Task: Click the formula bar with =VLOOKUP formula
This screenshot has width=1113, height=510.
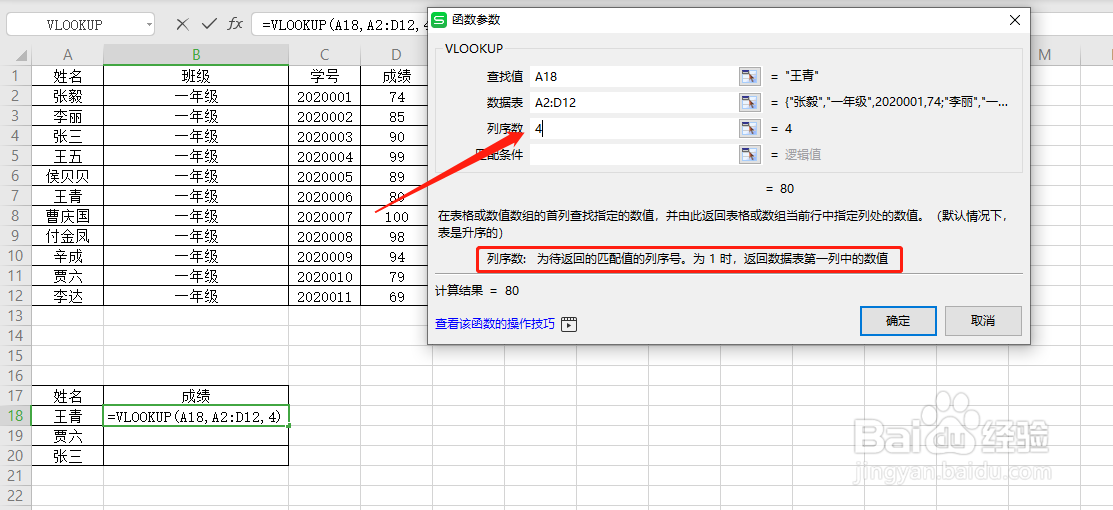Action: click(339, 25)
